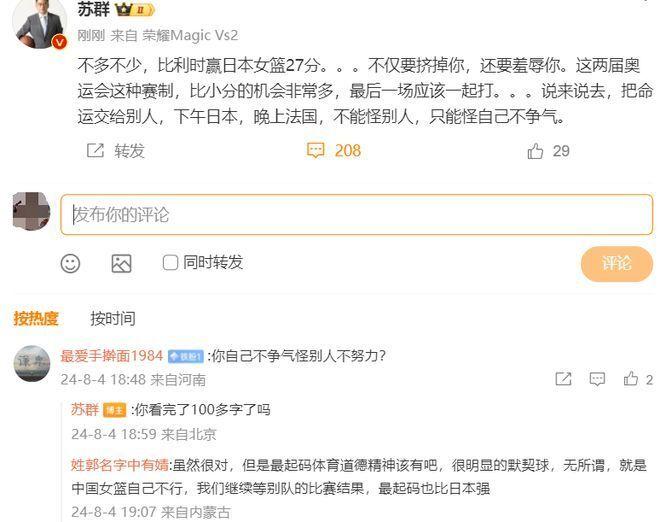Image resolution: width=660 pixels, height=522 pixels.
Task: Sort comments with the 按时间 tab
Action: (113, 319)
